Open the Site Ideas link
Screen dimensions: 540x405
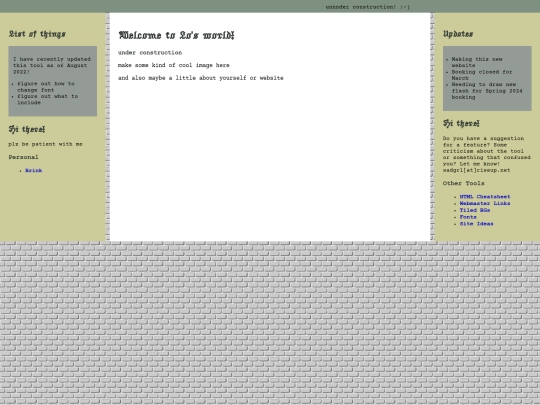coord(476,224)
